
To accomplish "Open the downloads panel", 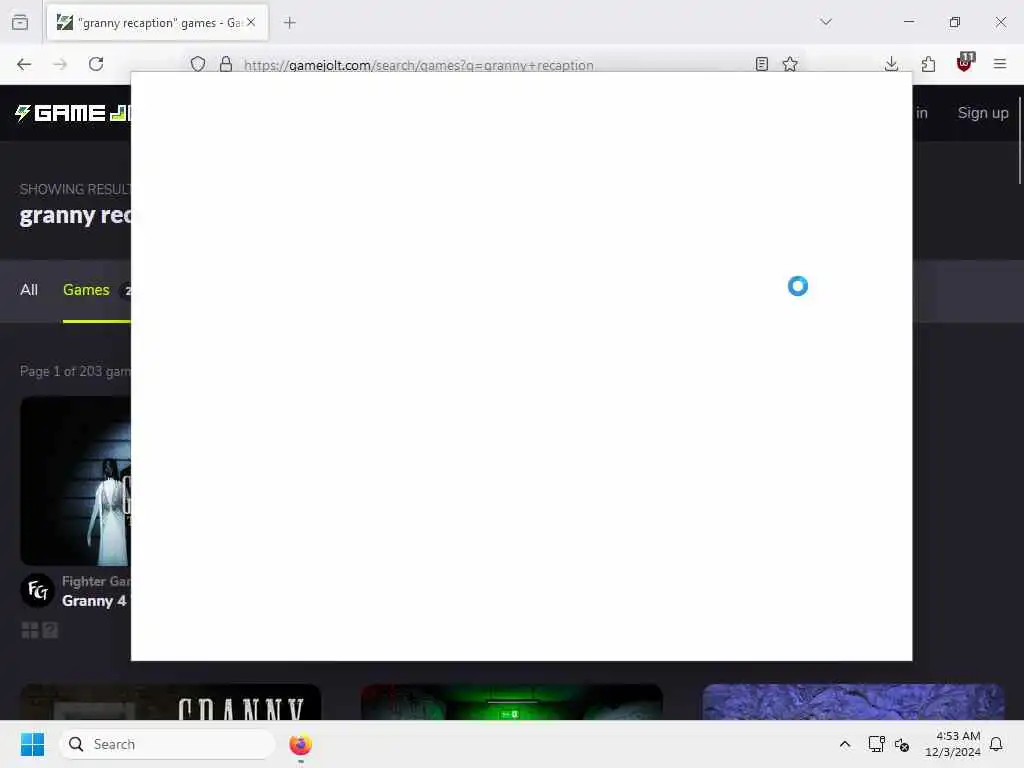I will click(x=891, y=64).
